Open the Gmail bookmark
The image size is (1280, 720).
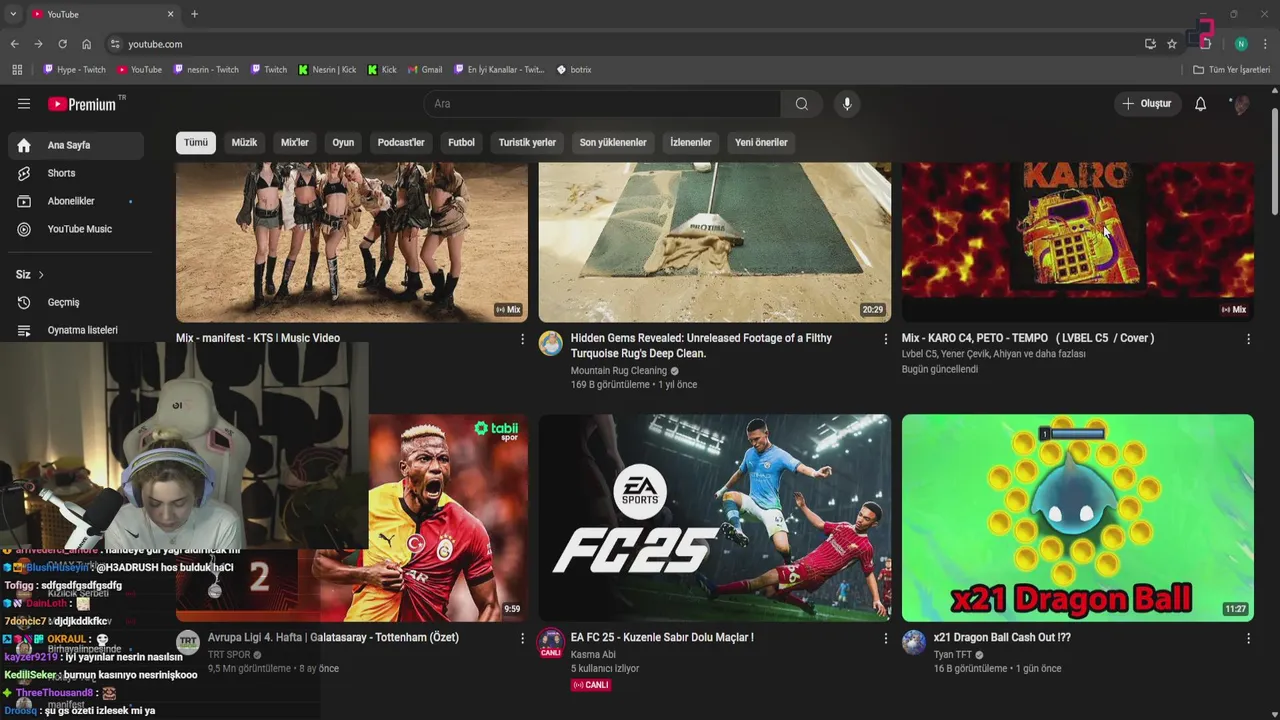pyautogui.click(x=425, y=70)
